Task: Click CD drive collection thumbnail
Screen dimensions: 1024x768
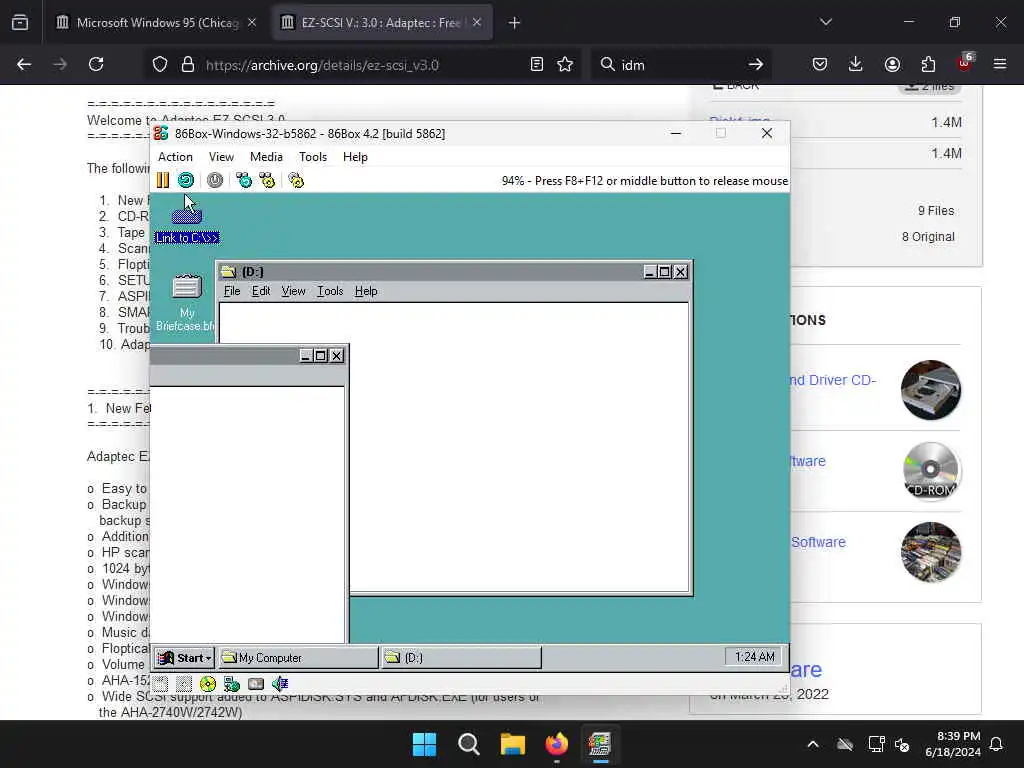Action: (x=931, y=390)
